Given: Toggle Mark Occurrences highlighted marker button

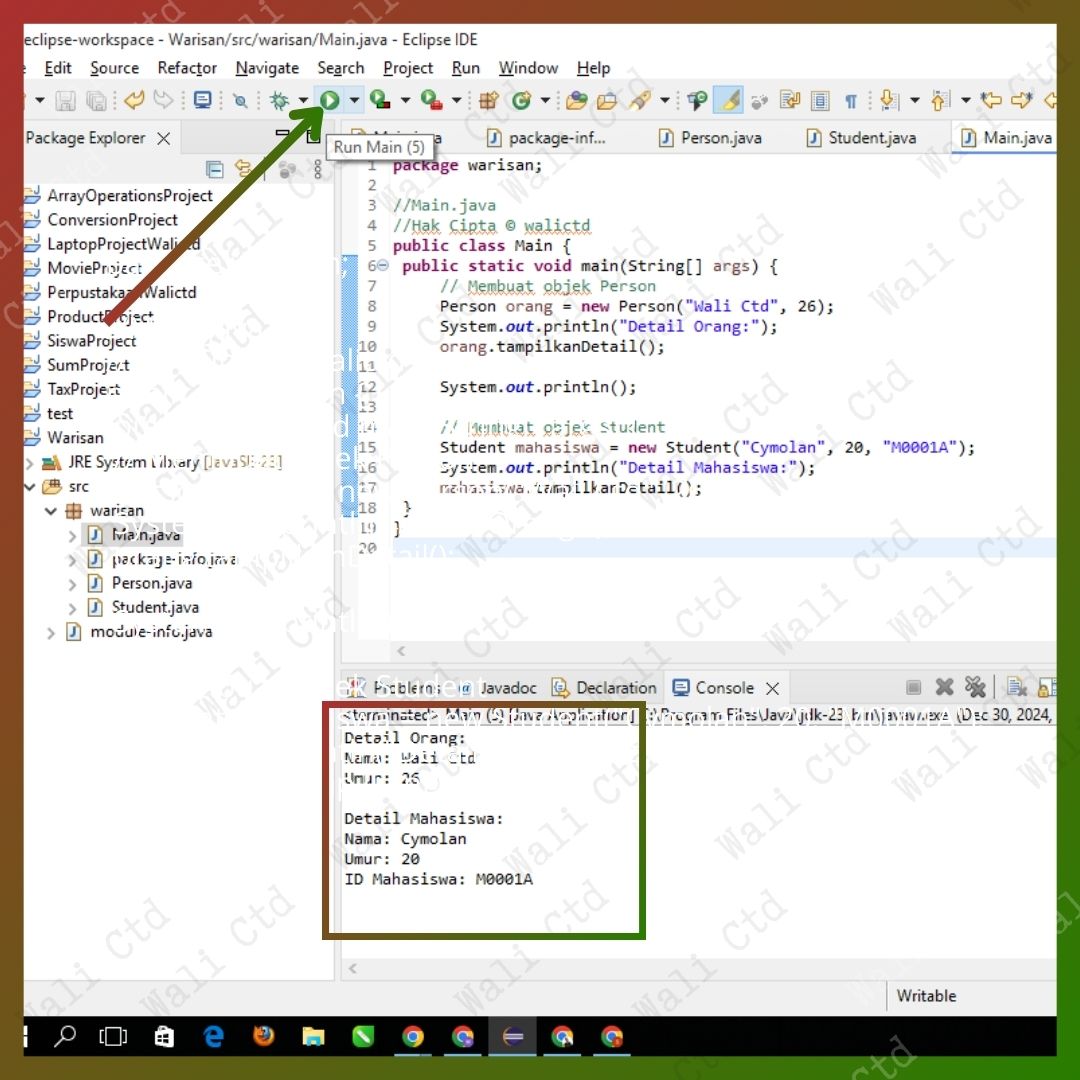Looking at the screenshot, I should pos(729,101).
